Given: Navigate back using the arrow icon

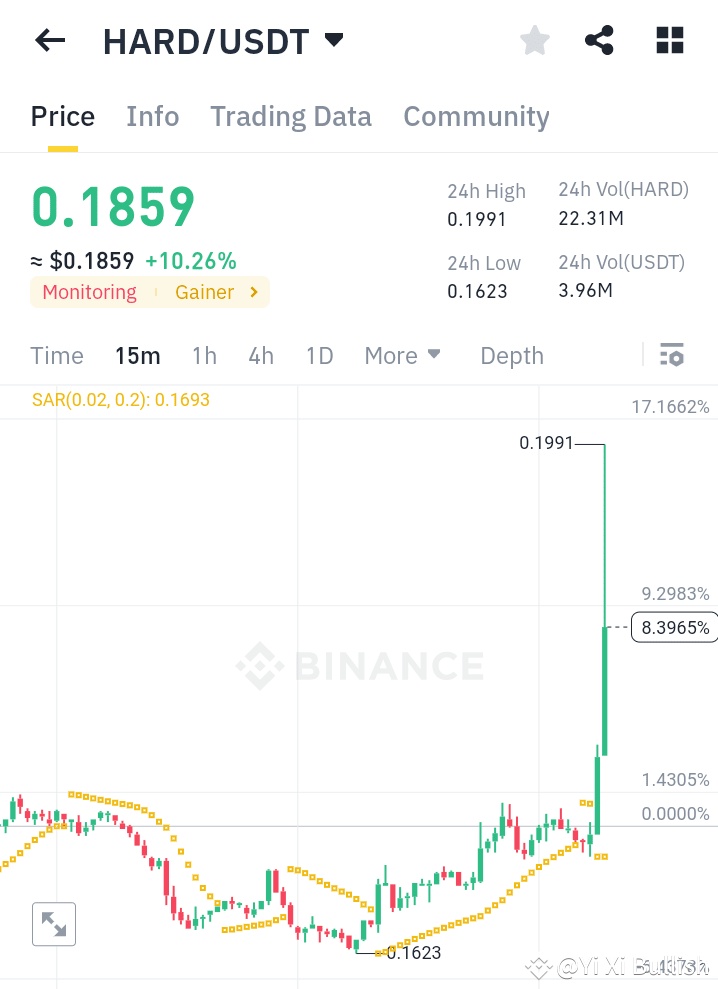Looking at the screenshot, I should pos(48,40).
